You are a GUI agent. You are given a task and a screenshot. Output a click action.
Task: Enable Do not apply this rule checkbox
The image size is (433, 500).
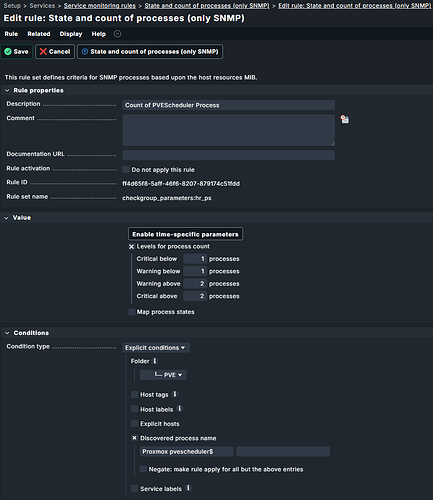click(126, 169)
